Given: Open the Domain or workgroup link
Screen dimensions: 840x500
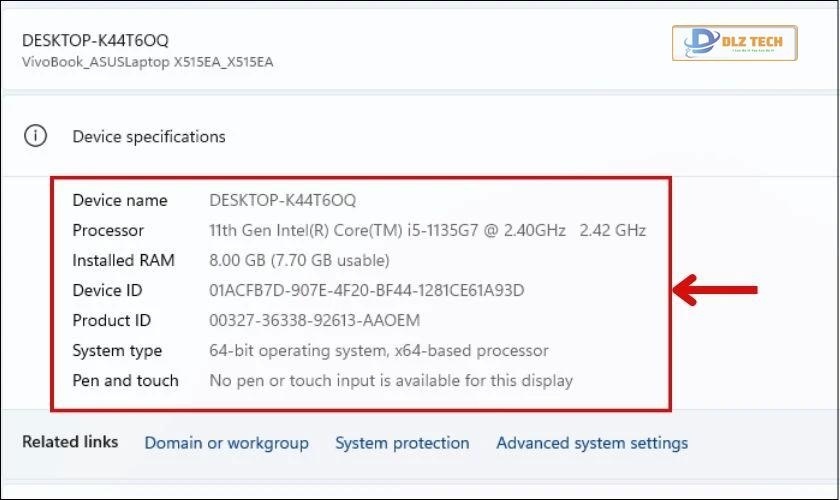Looking at the screenshot, I should (226, 442).
